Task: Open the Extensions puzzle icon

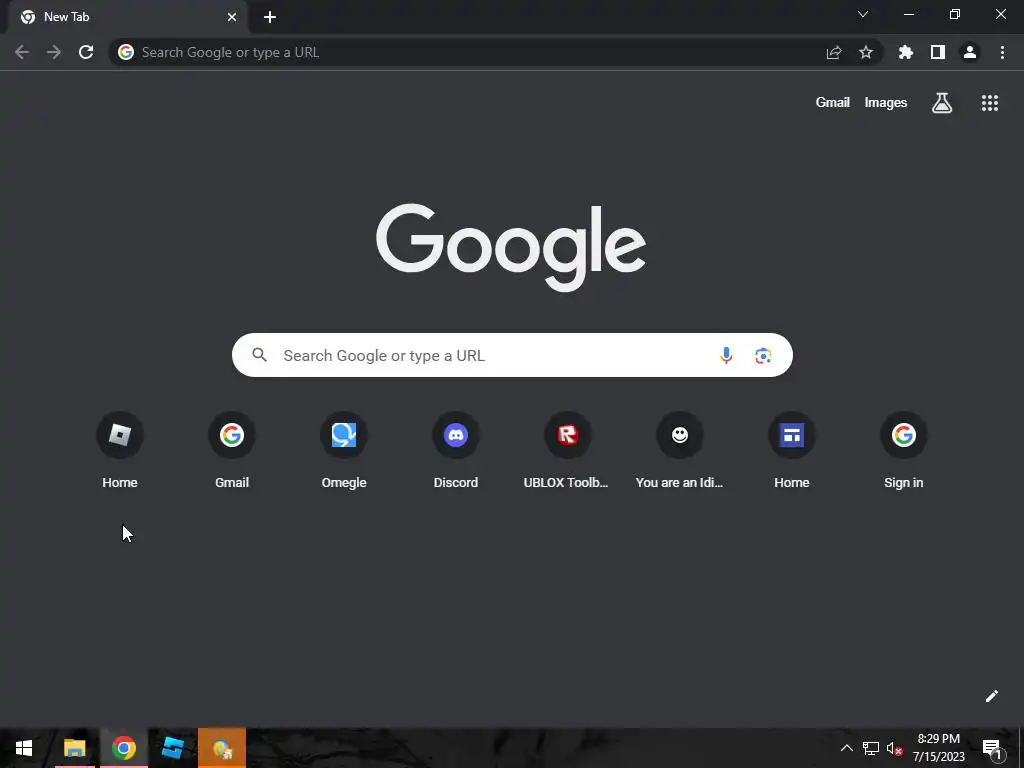Action: (x=906, y=52)
